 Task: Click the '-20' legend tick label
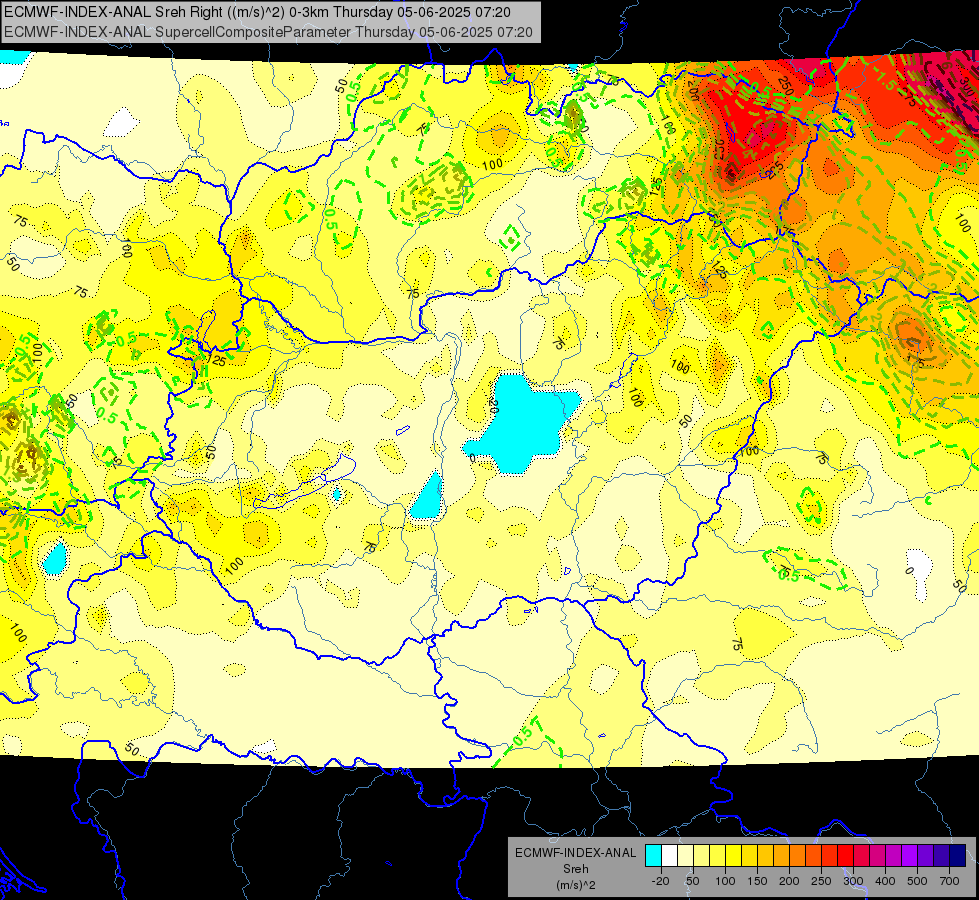point(661,881)
